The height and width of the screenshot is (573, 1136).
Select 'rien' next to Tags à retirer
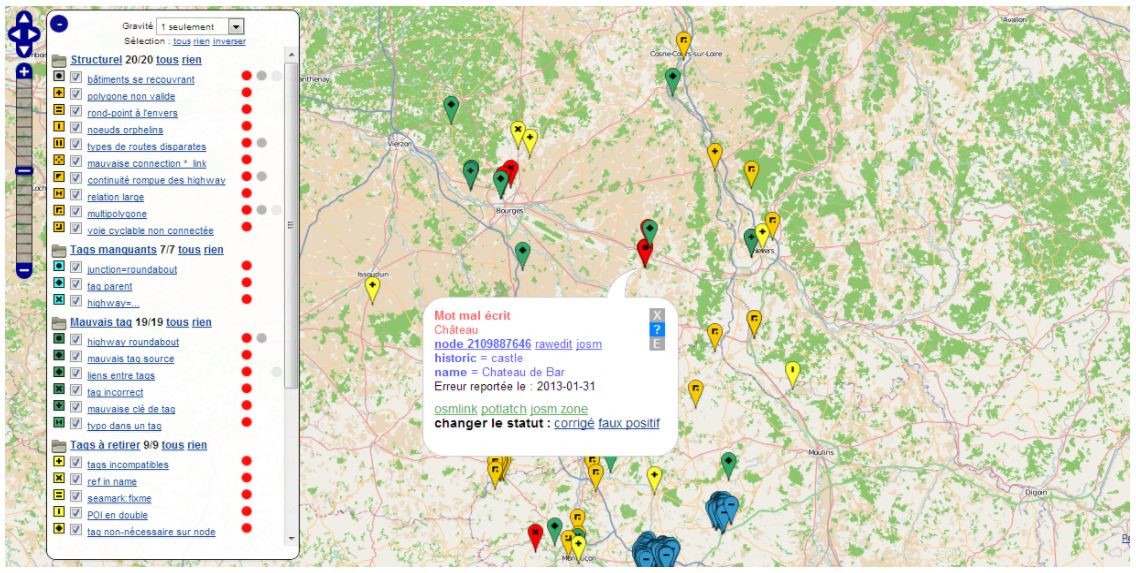[x=197, y=445]
